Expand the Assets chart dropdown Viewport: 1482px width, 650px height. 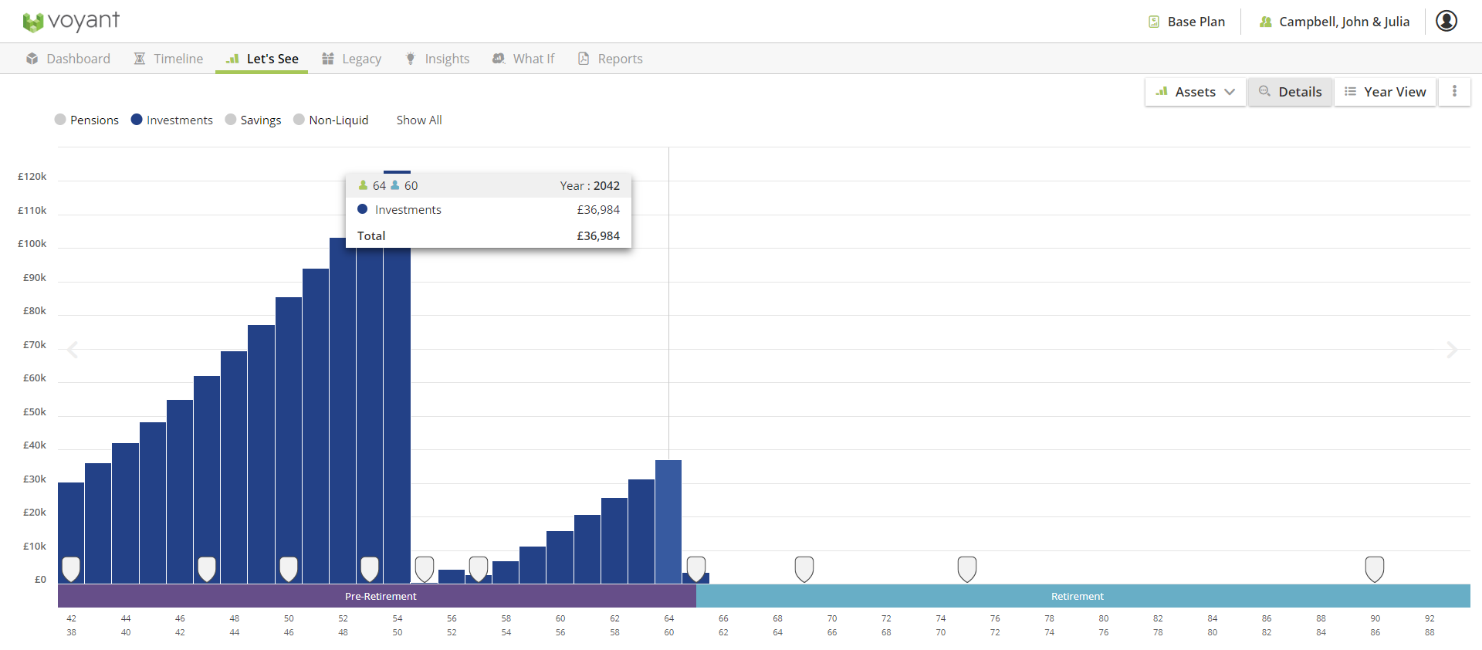pyautogui.click(x=1195, y=91)
